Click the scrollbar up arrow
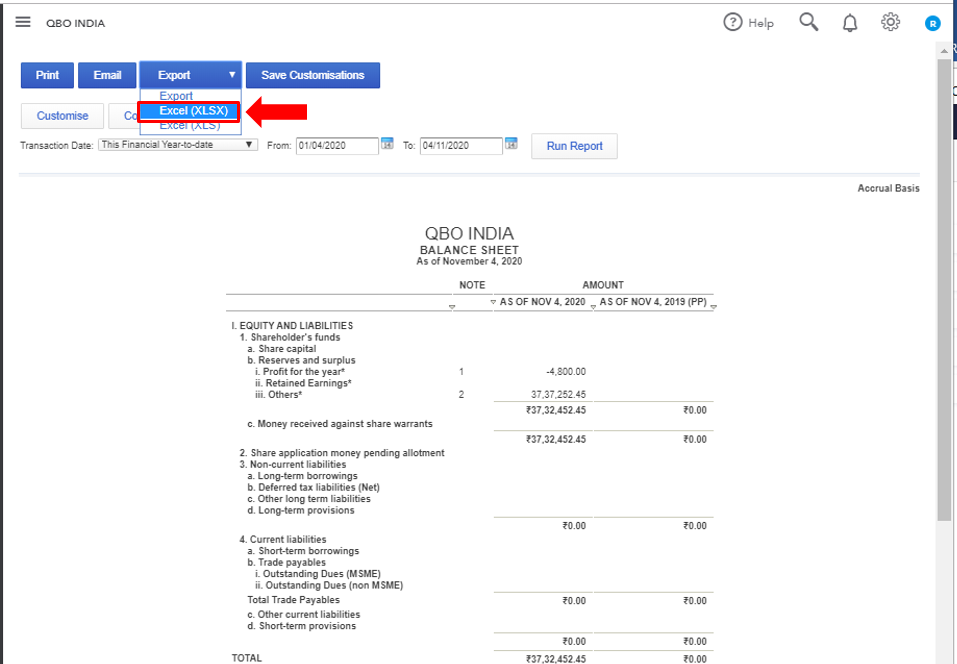Screen dimensions: 957x664 (944, 51)
